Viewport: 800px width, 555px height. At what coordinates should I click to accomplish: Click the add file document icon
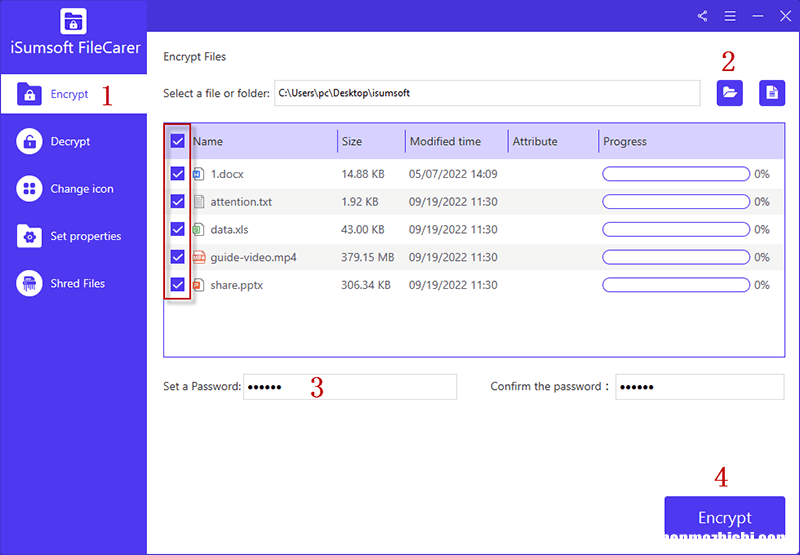coord(772,93)
